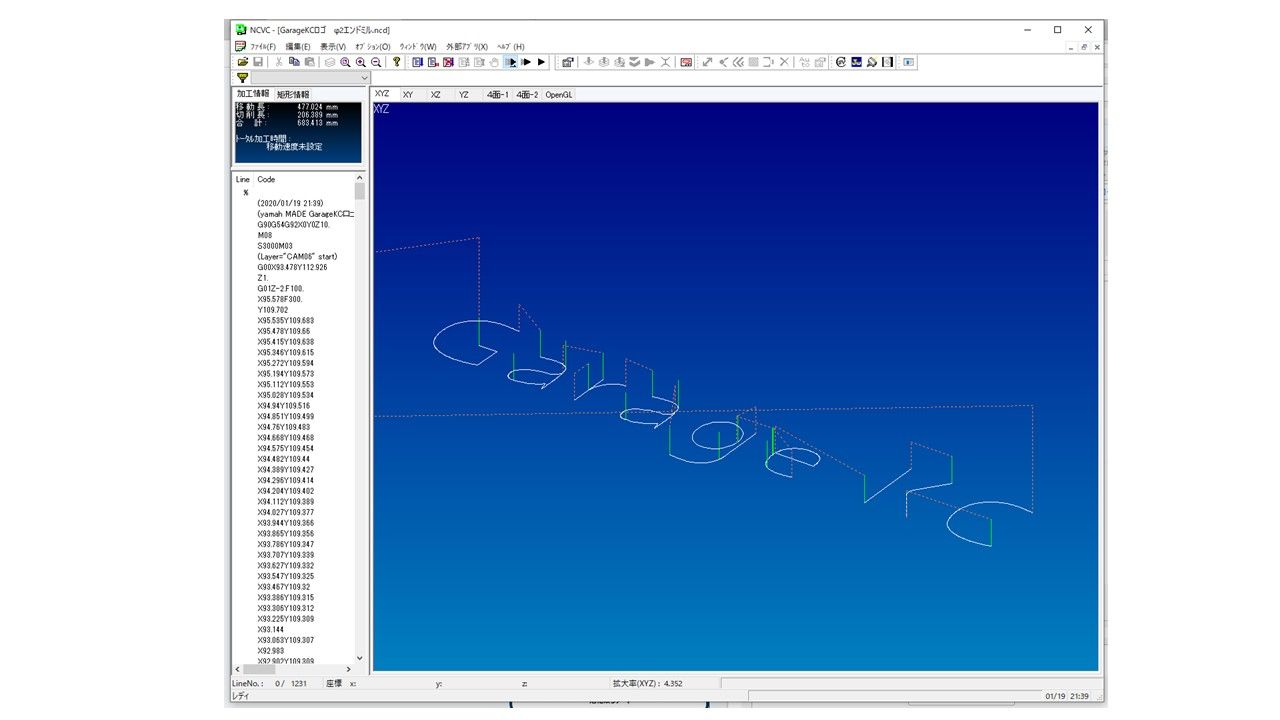Select code line X95.578F300.

(x=280, y=299)
